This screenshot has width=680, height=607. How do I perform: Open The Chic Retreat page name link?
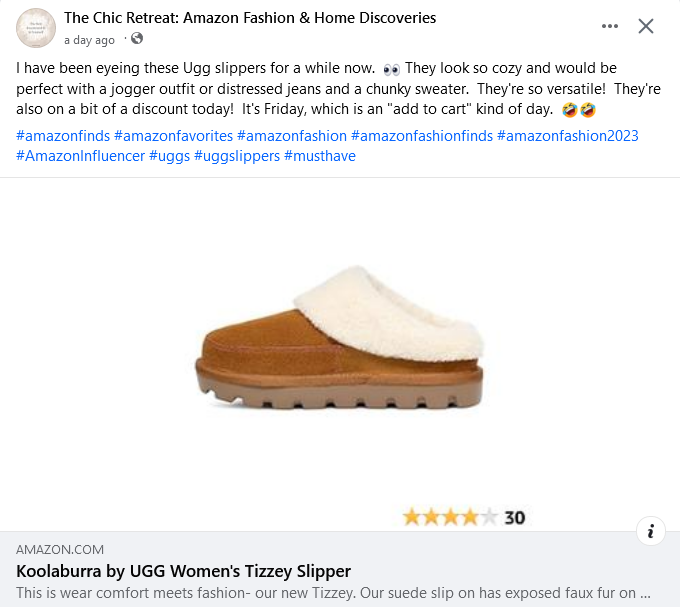pyautogui.click(x=249, y=18)
